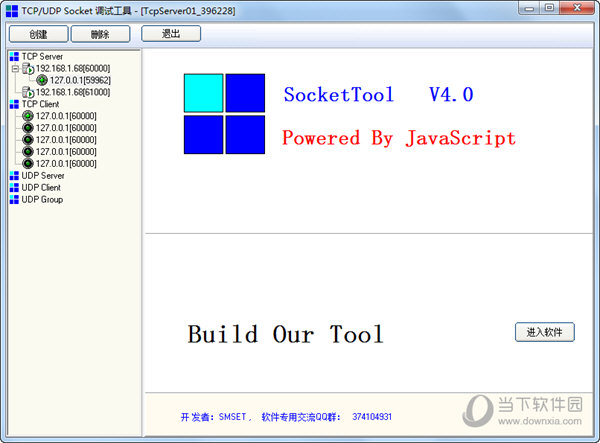
Task: Select the UDP Server tree label
Action: (43, 176)
